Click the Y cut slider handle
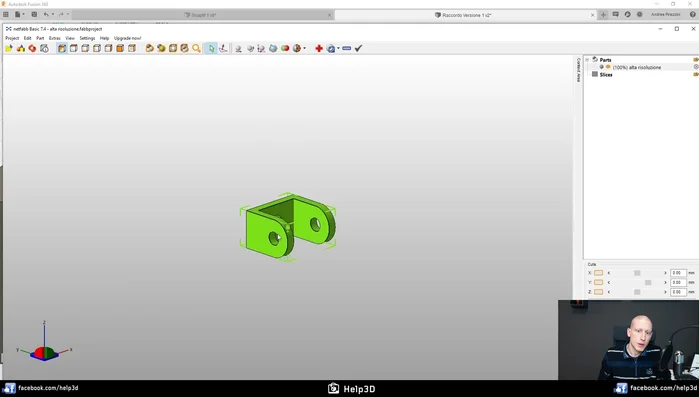This screenshot has width=699, height=397. click(x=648, y=282)
